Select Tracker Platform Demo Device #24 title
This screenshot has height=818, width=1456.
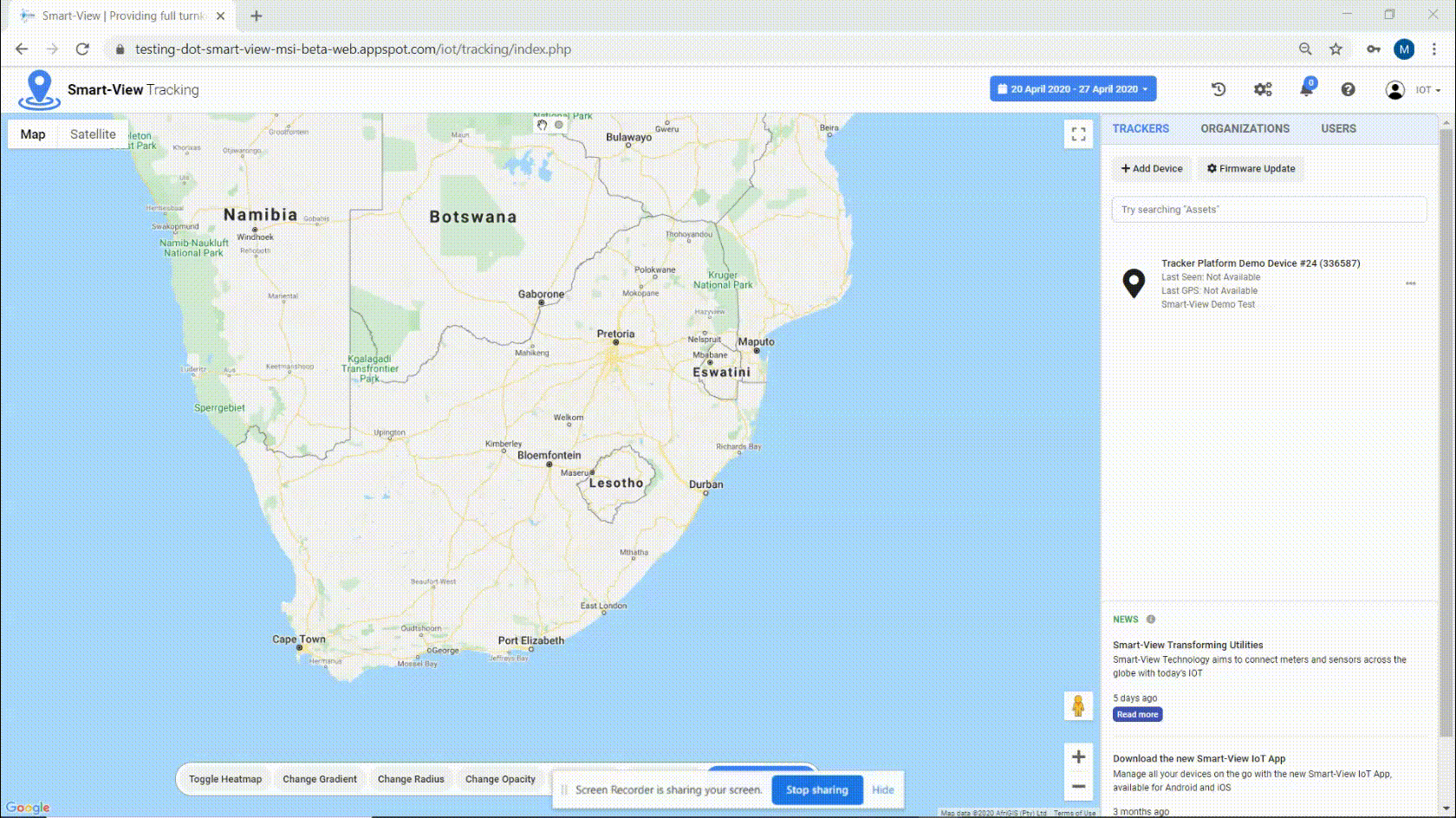click(1260, 263)
